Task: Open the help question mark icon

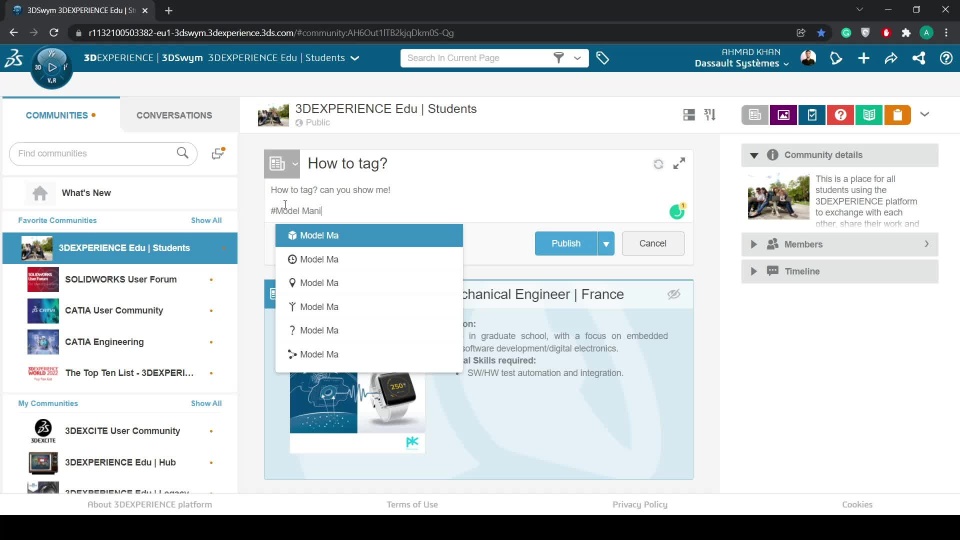Action: tap(946, 58)
